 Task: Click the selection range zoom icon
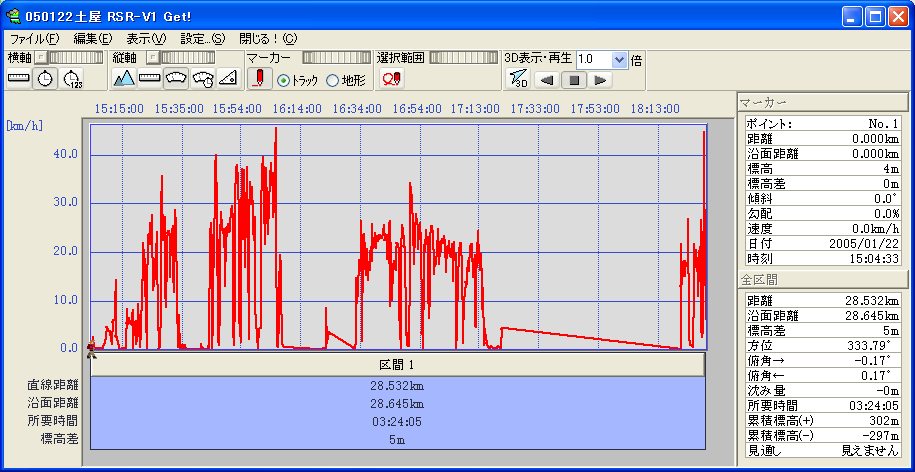[x=391, y=79]
